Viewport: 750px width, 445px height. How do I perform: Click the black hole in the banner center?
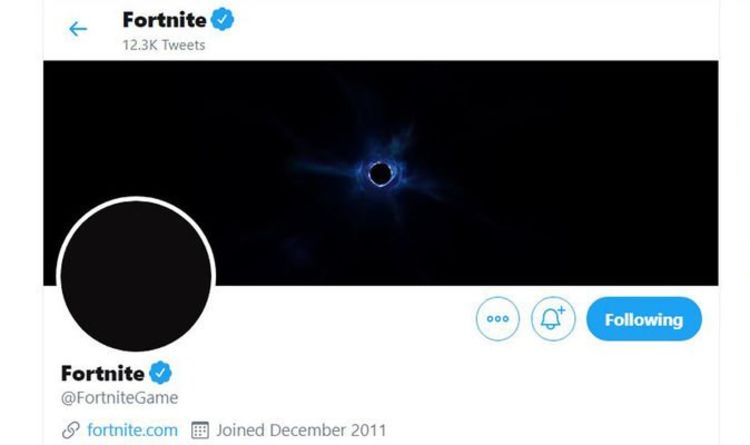(380, 174)
